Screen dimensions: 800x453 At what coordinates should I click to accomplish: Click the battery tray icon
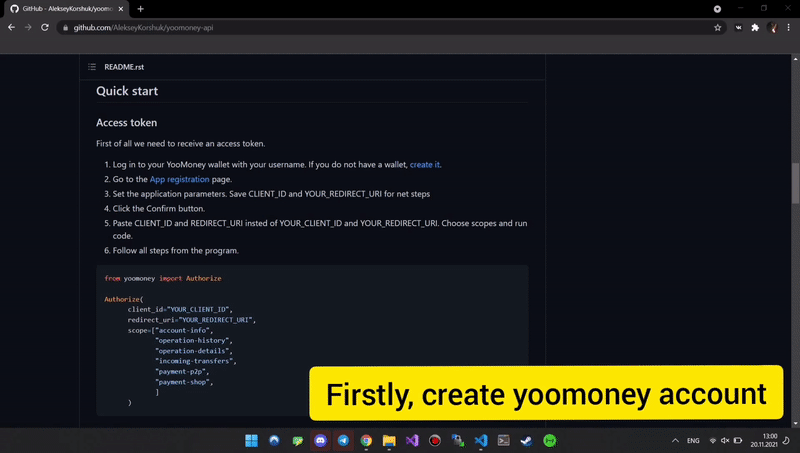pyautogui.click(x=738, y=441)
